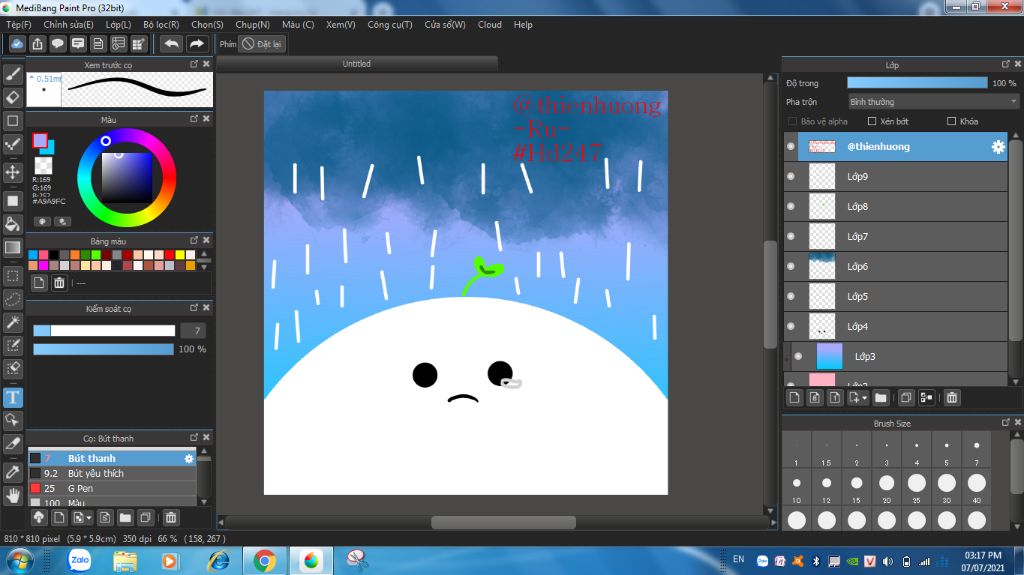The width and height of the screenshot is (1024, 575).
Task: Select the Bút yêu thích brush
Action: pos(112,474)
